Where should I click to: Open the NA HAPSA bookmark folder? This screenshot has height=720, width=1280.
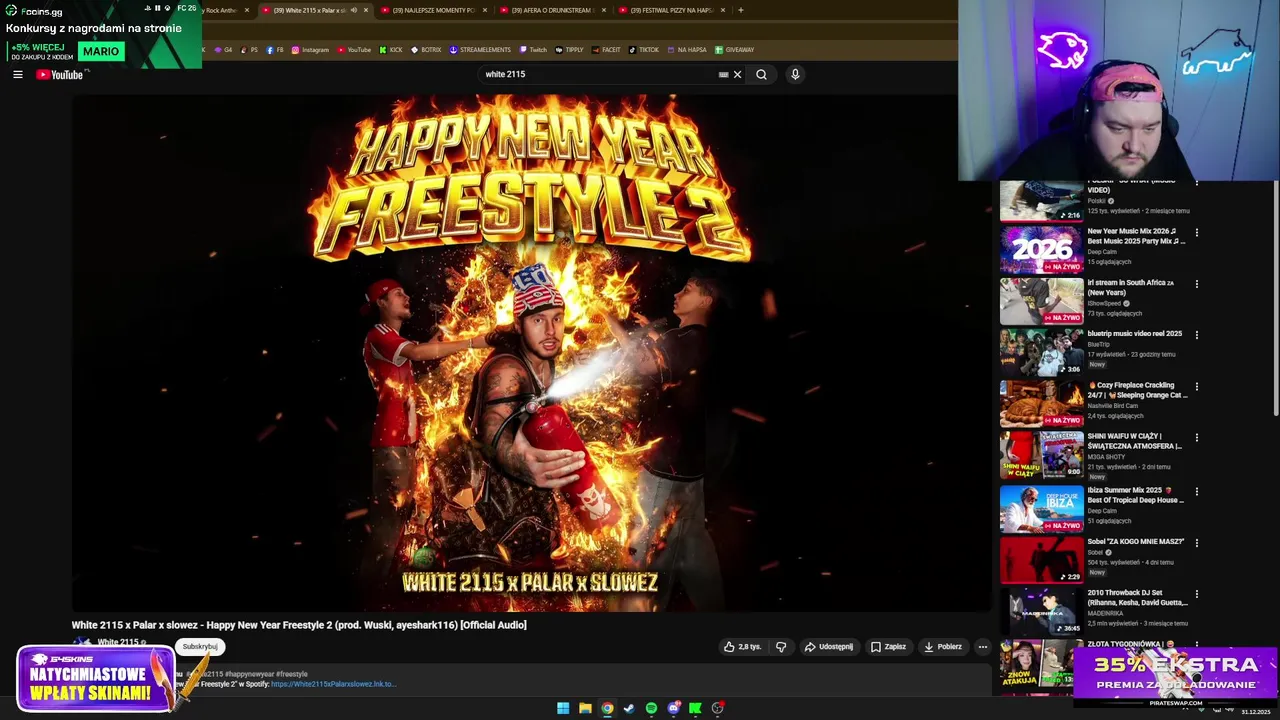(686, 49)
